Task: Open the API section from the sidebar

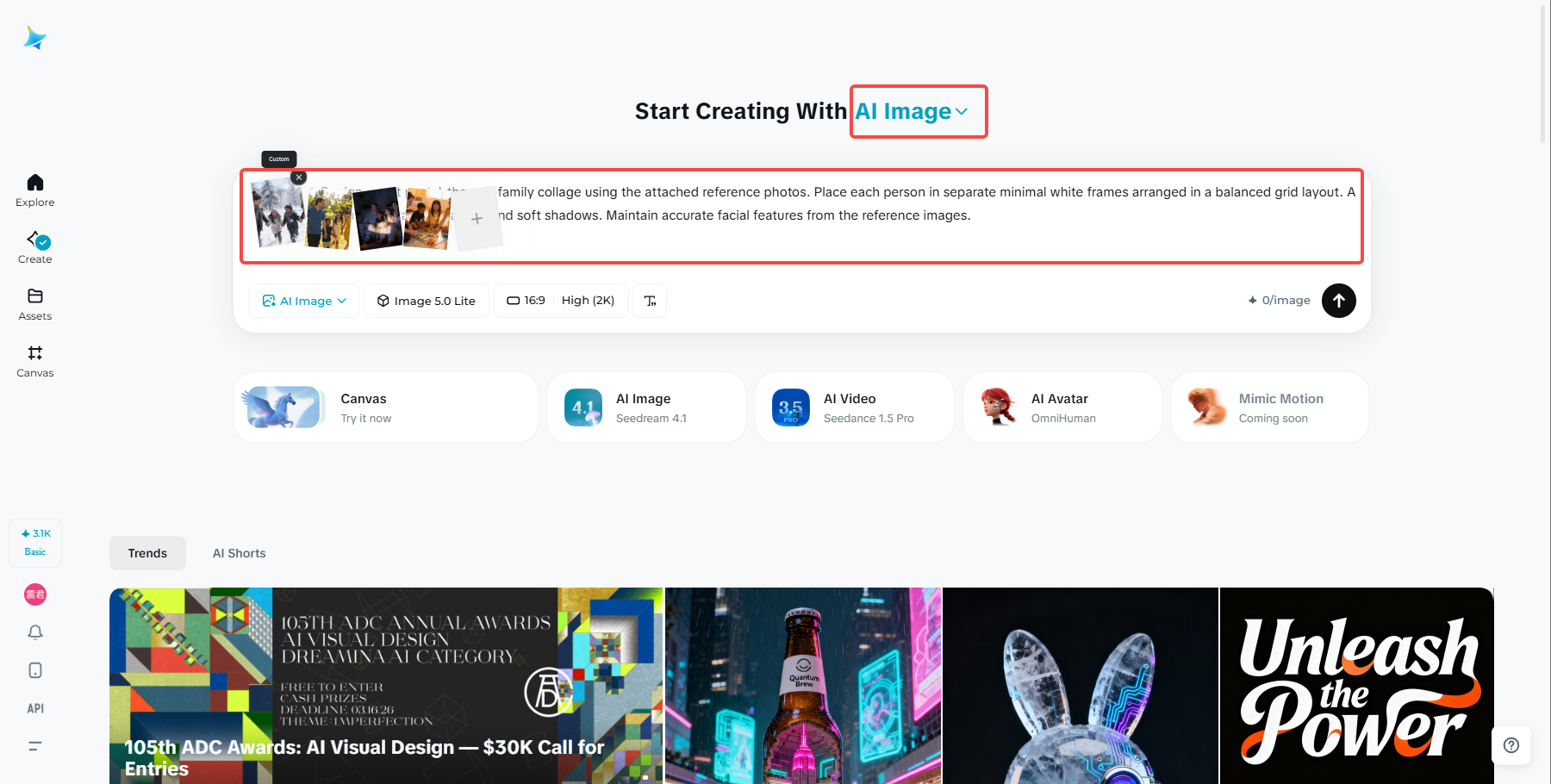Action: pos(34,707)
